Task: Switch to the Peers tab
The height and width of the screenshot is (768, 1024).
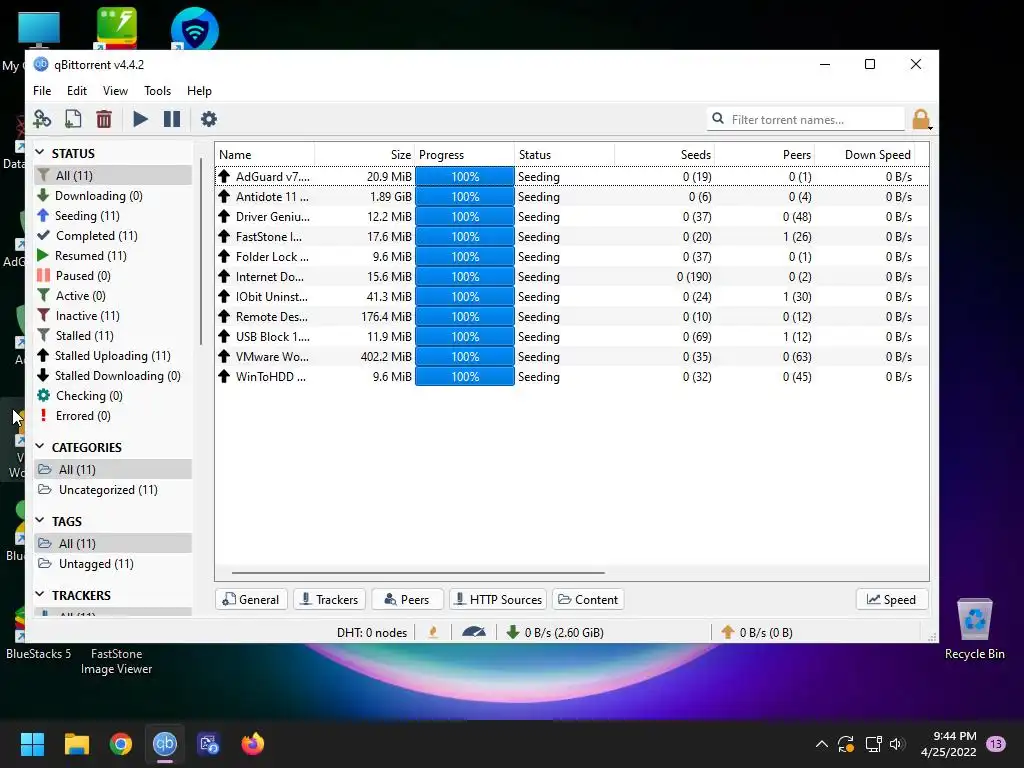Action: [408, 600]
